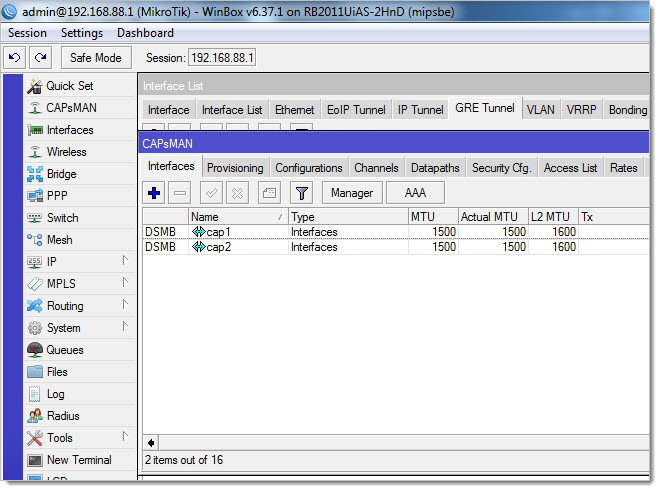Open Quick Set from sidebar
Screen dimensions: 660x491
coord(69,86)
